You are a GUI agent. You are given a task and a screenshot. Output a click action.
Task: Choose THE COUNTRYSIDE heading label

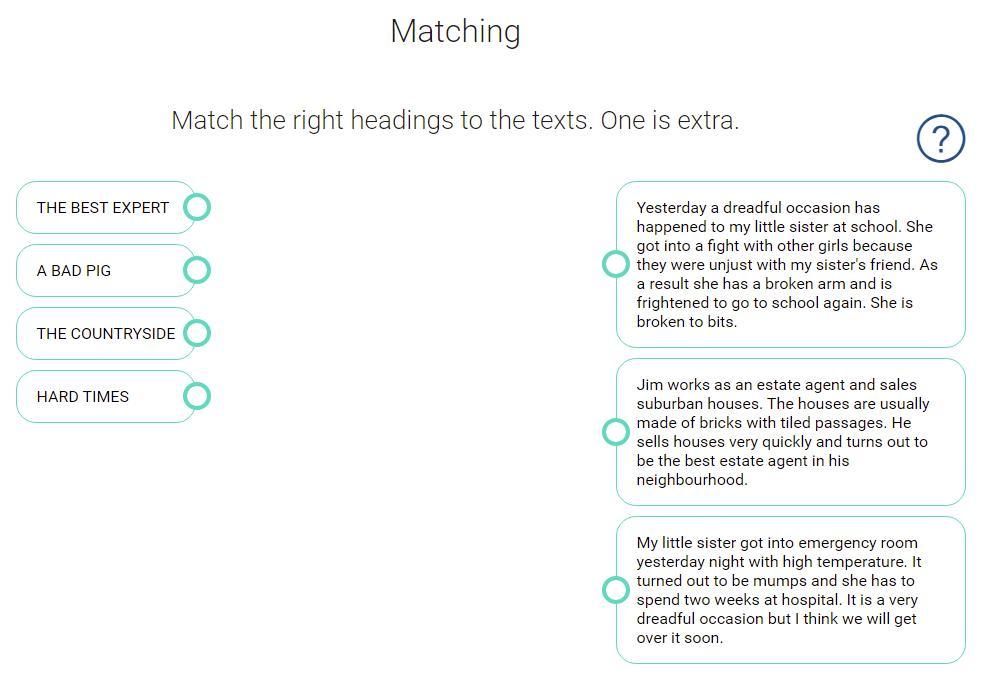click(x=106, y=334)
